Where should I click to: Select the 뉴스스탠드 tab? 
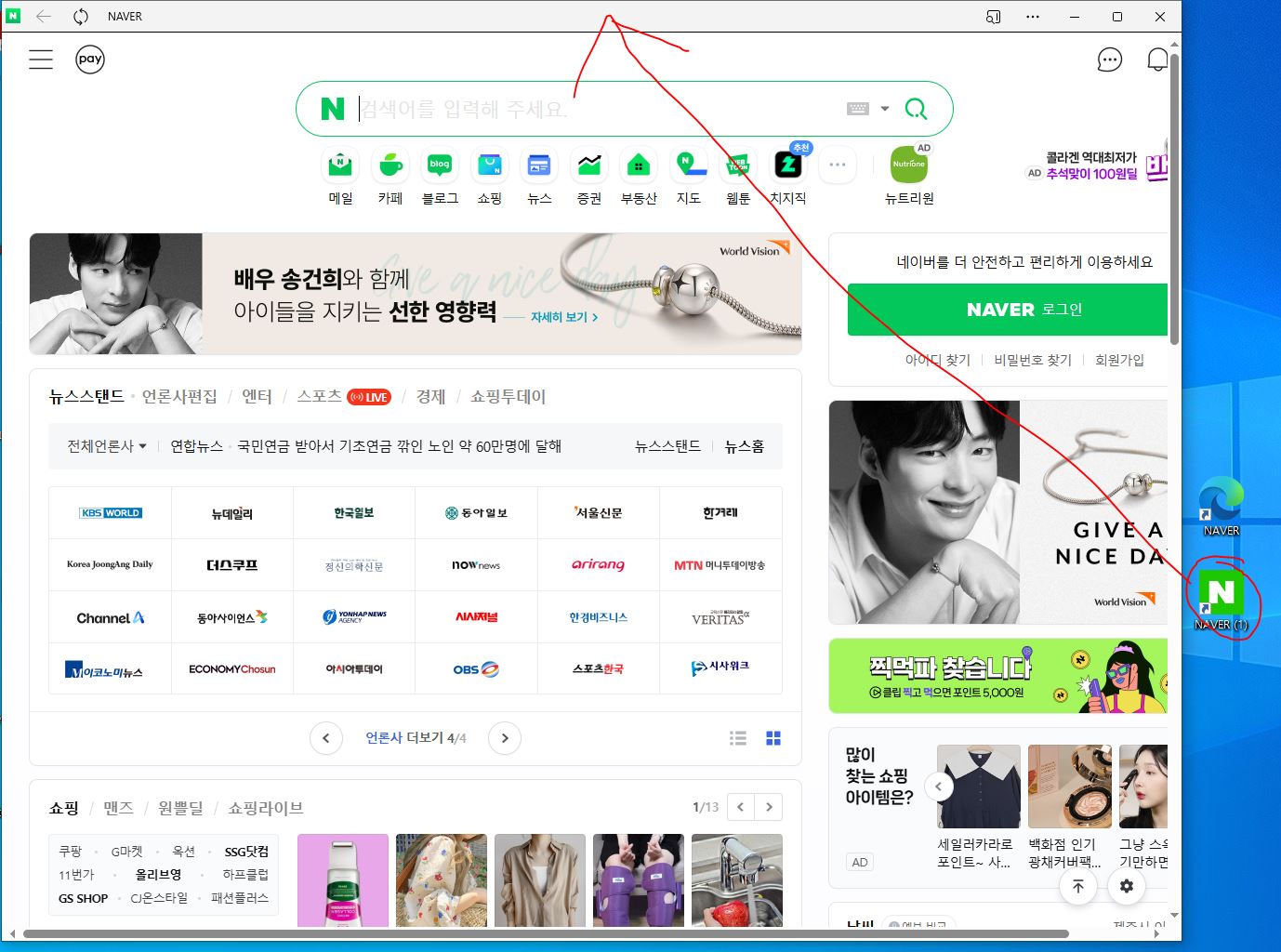[86, 397]
